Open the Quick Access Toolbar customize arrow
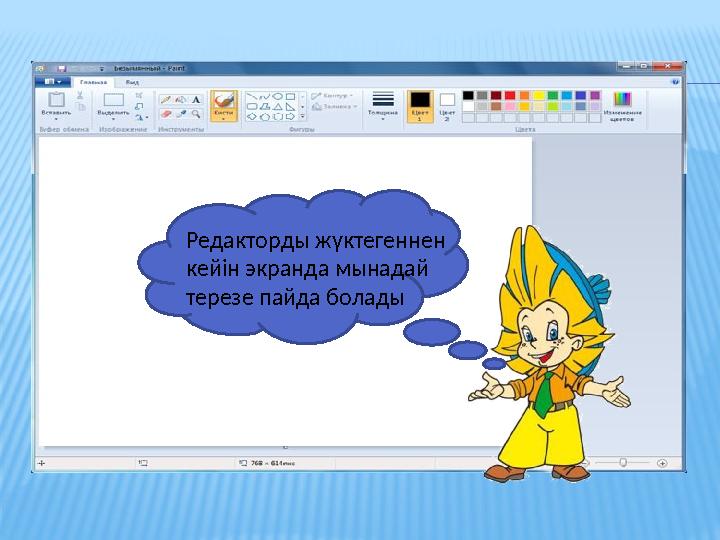 click(101, 69)
